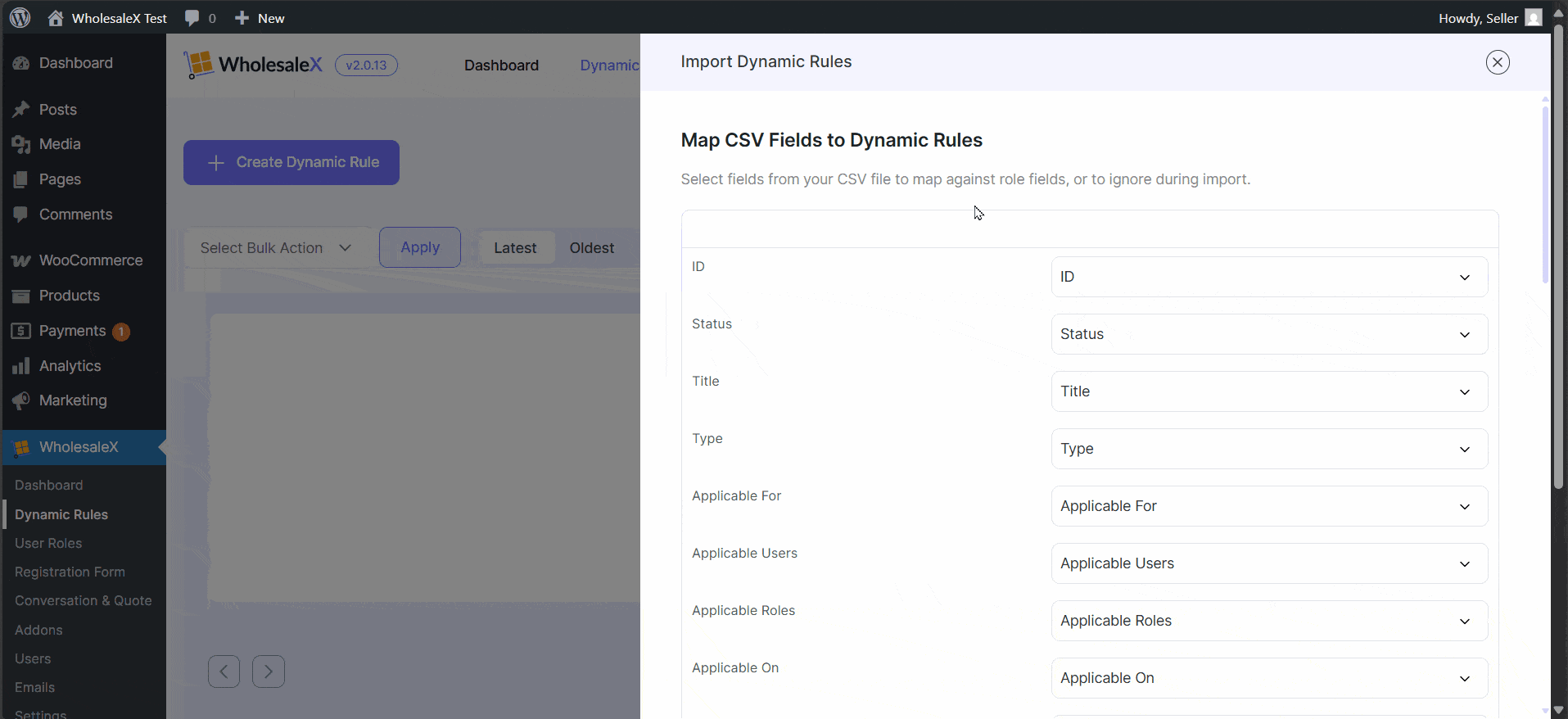Open the Applicable Users mapping dropdown
Image resolution: width=1568 pixels, height=719 pixels.
1269,563
